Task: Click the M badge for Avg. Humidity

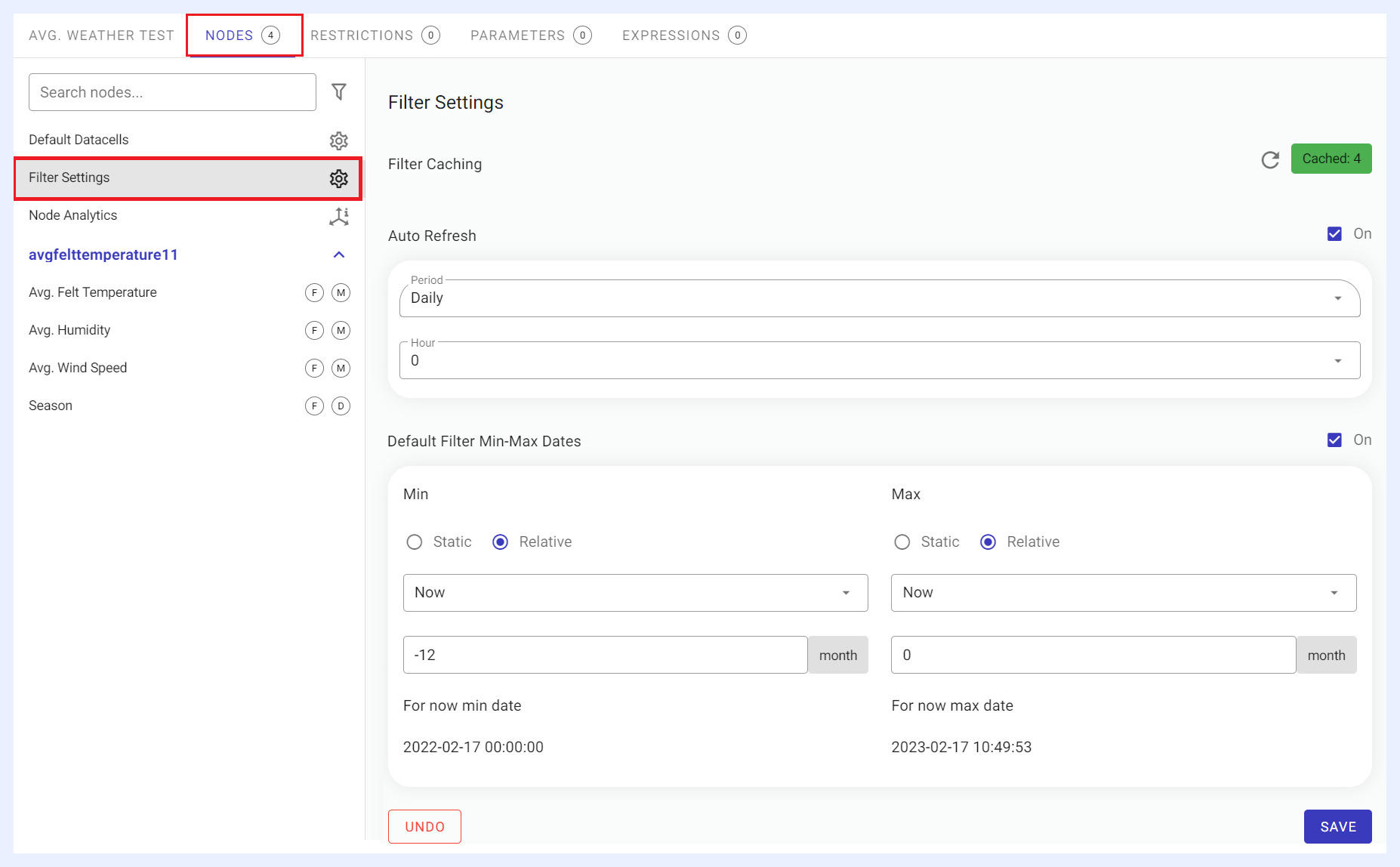Action: click(341, 330)
